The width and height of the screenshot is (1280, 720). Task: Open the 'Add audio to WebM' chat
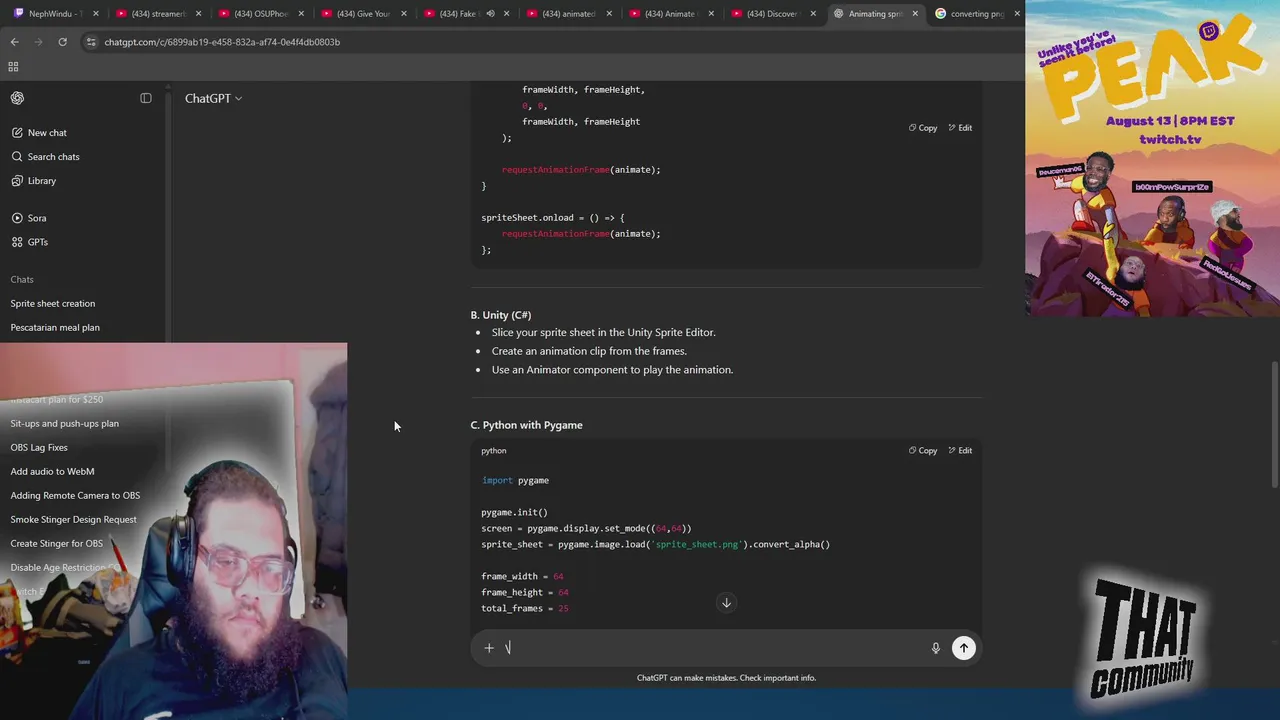click(x=52, y=471)
